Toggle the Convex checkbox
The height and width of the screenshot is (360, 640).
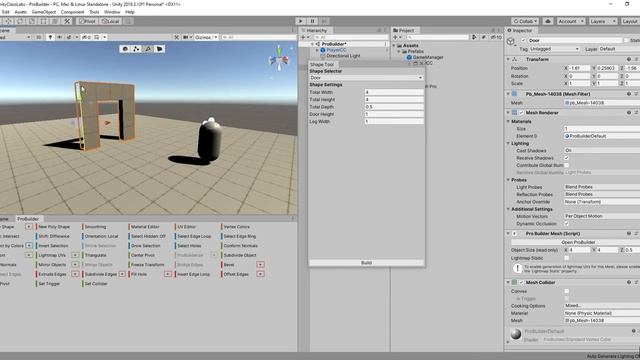(x=567, y=291)
